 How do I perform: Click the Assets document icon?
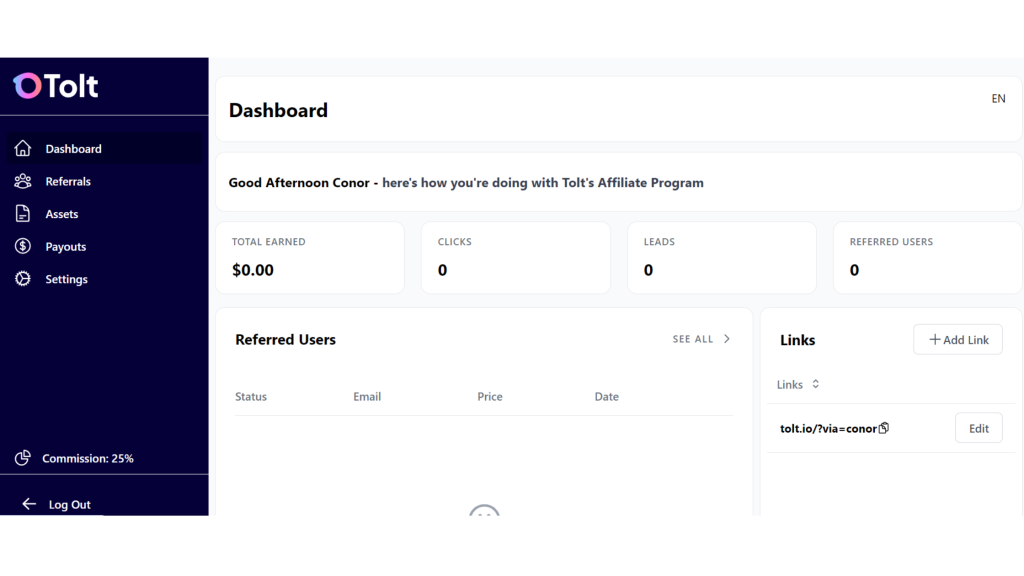click(x=23, y=214)
